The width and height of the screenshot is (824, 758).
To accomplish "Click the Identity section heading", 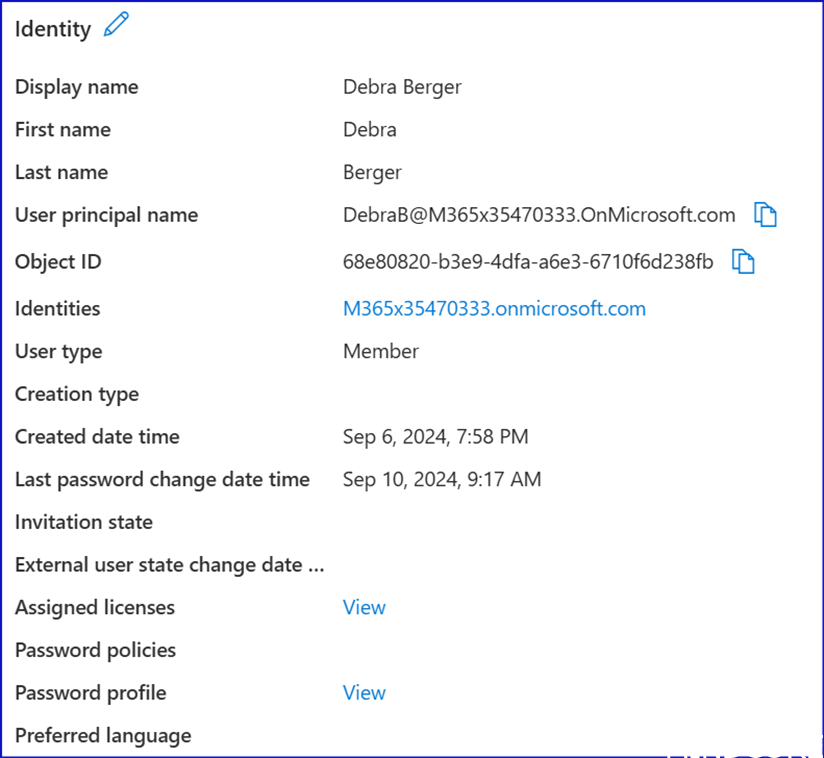I will click(x=52, y=29).
